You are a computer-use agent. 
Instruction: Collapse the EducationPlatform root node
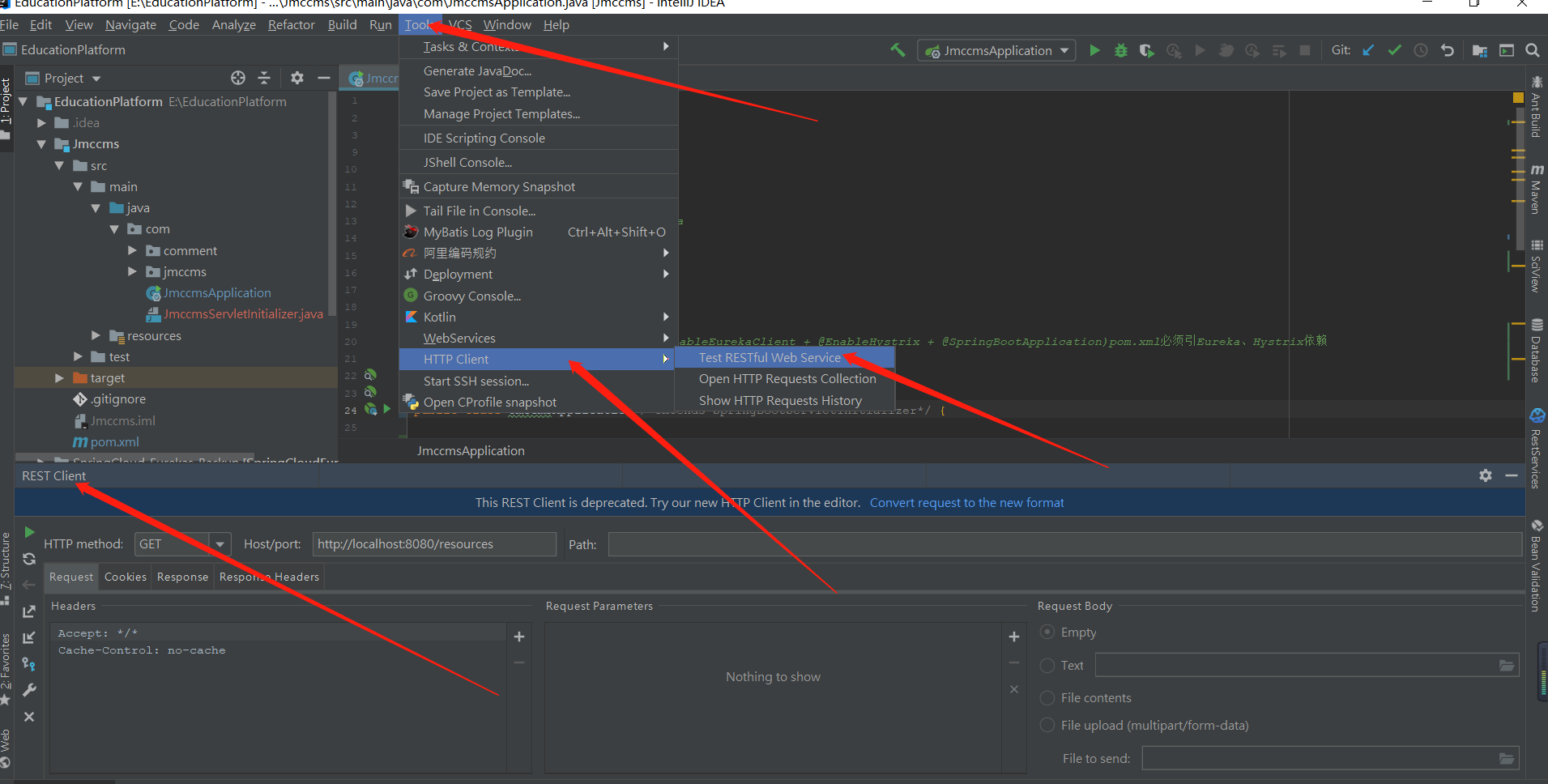[x=23, y=101]
